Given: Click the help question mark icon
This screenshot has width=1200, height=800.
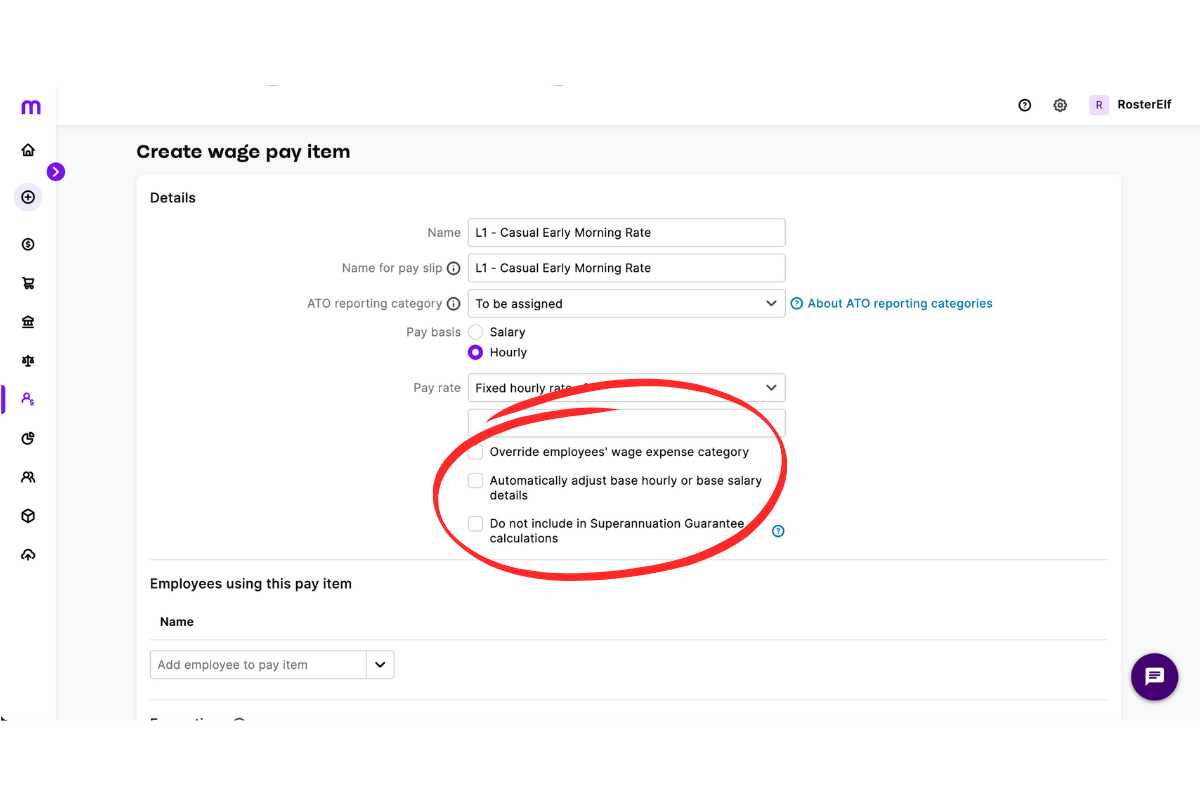Looking at the screenshot, I should [1024, 104].
